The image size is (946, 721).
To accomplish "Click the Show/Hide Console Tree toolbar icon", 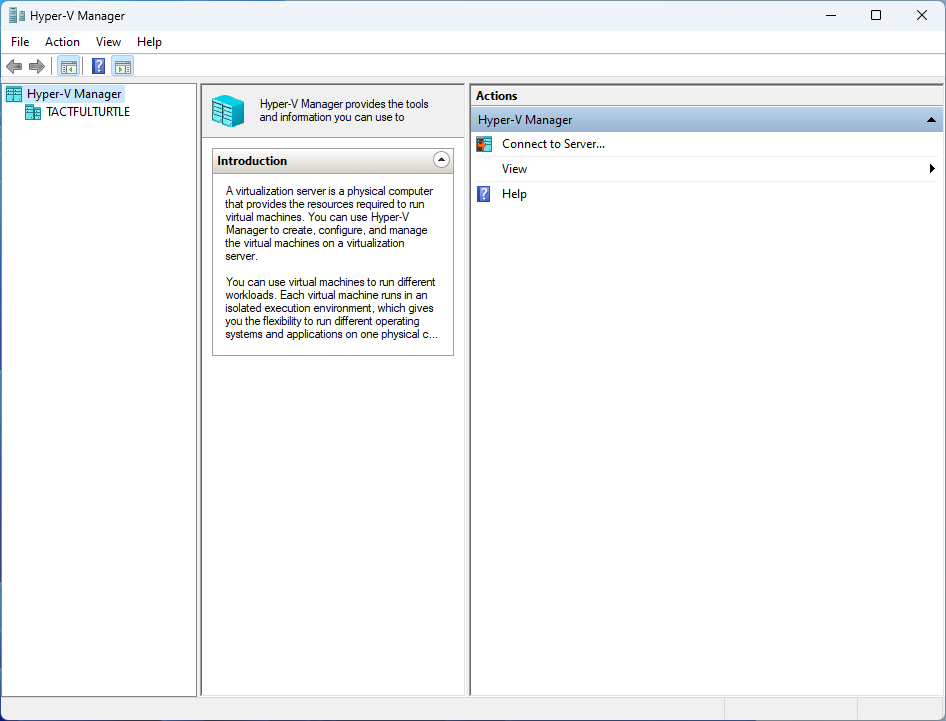I will pyautogui.click(x=68, y=66).
